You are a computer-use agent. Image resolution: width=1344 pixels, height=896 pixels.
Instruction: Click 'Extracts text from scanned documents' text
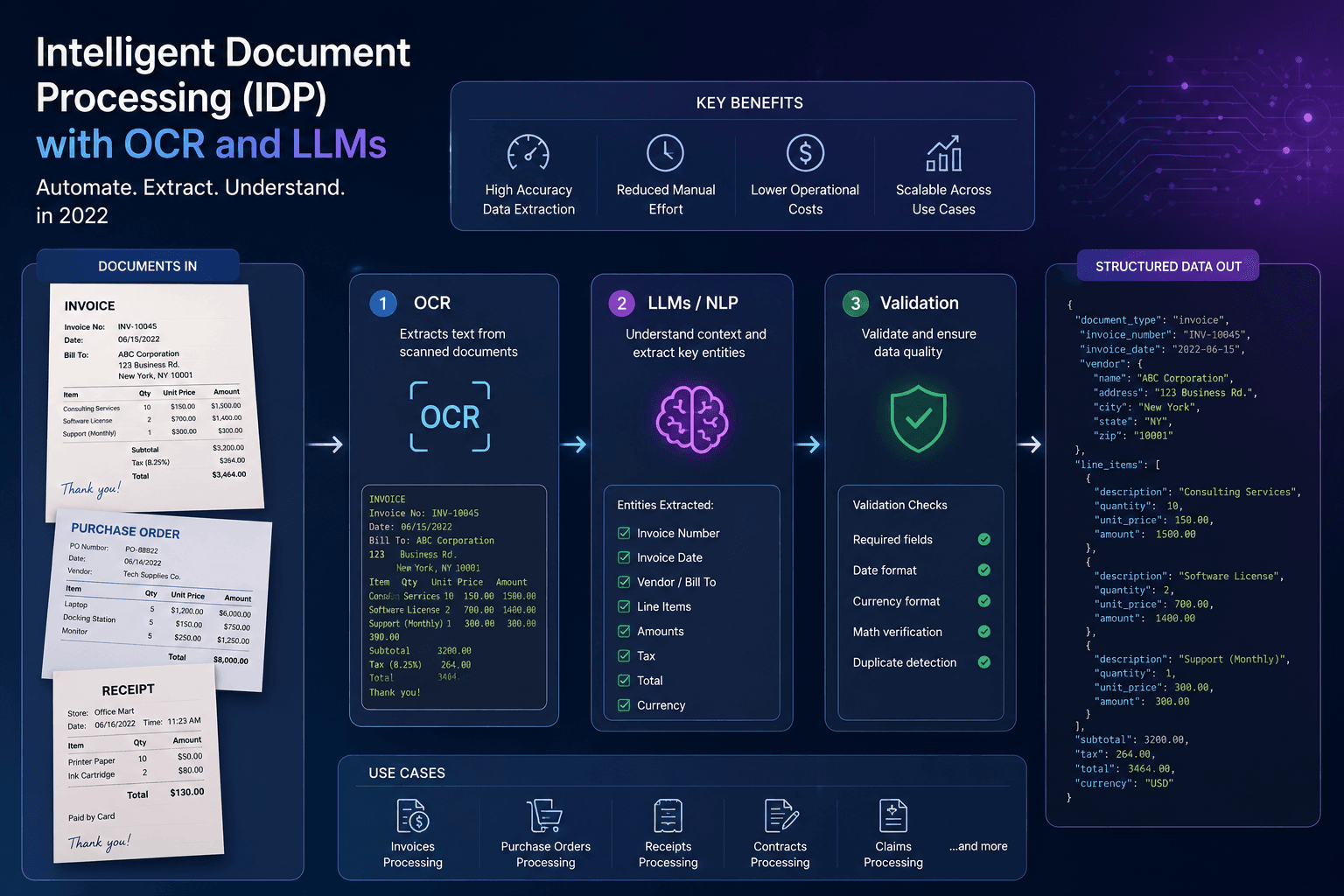coord(458,343)
